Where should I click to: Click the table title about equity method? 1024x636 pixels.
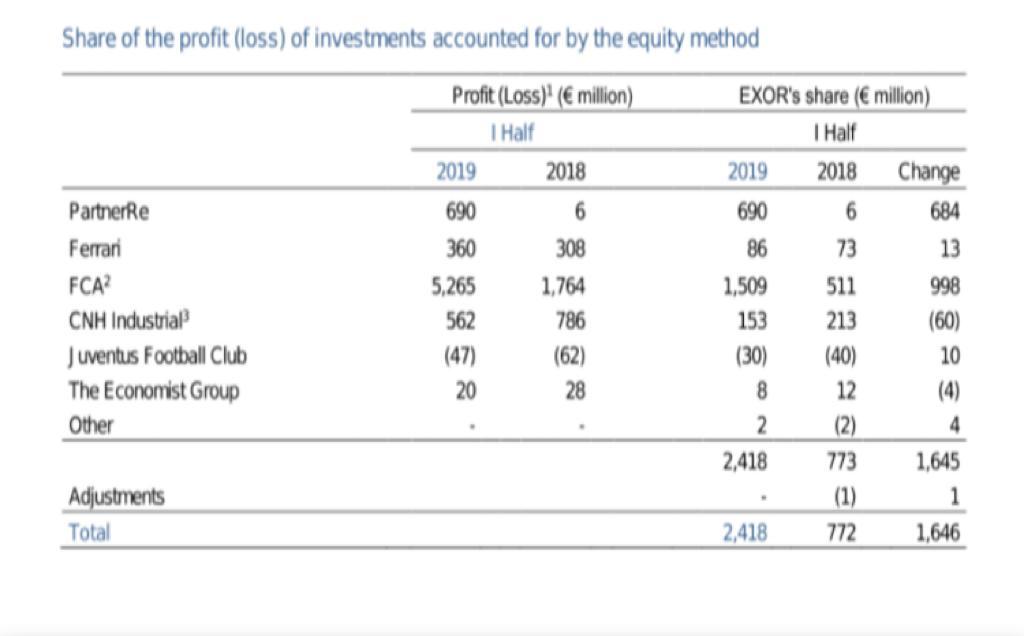click(410, 39)
